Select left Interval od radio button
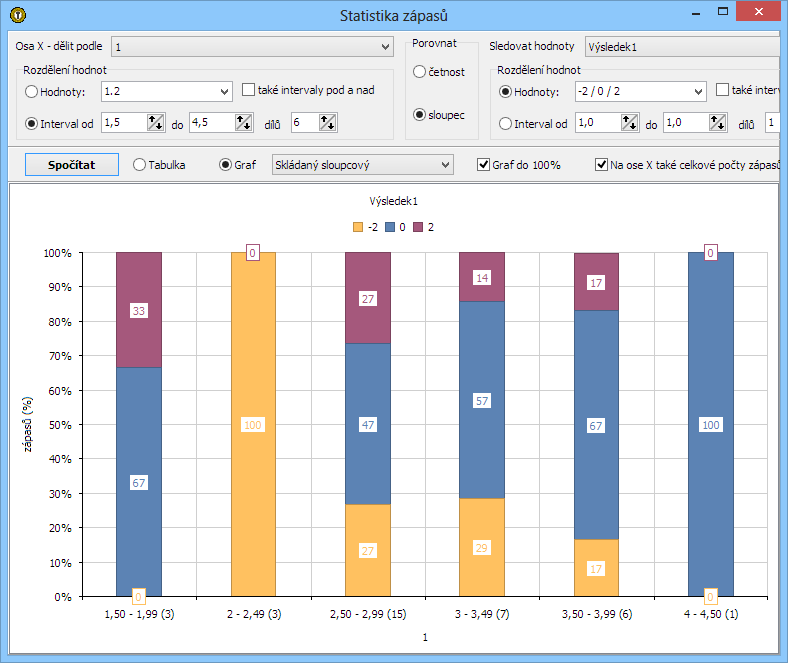 [x=31, y=124]
